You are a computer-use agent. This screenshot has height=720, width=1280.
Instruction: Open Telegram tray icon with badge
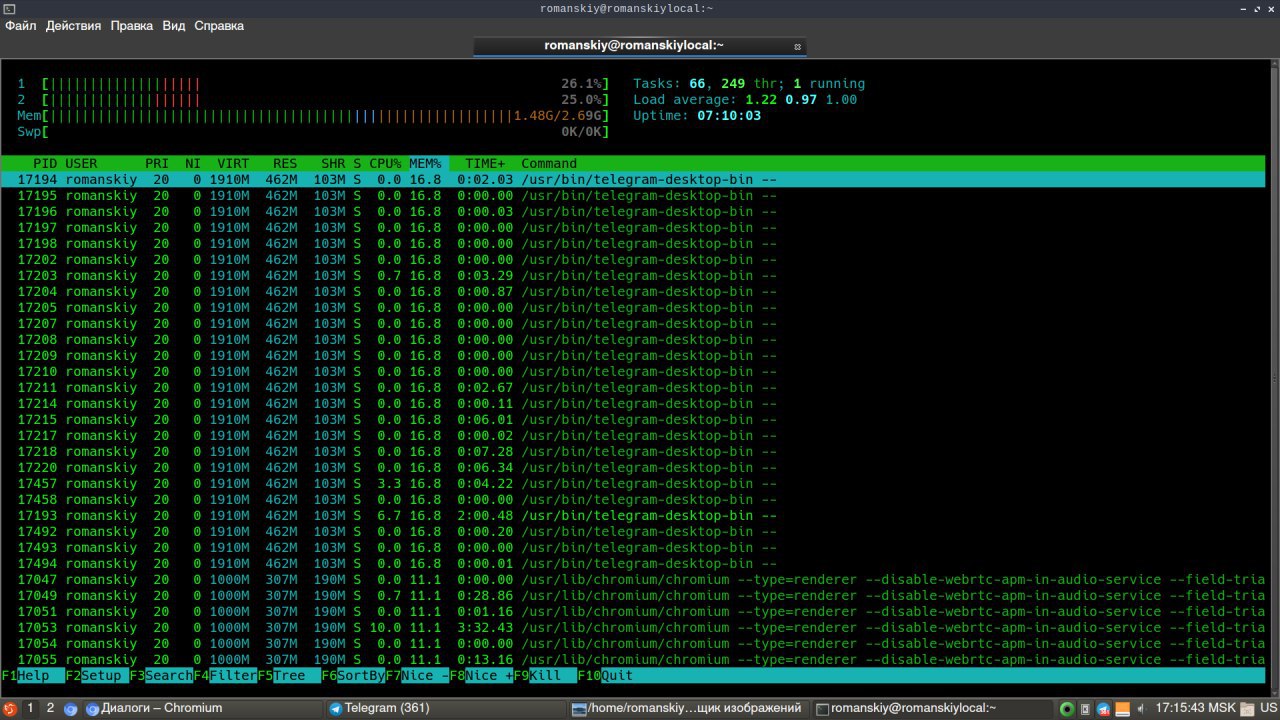tap(1103, 708)
